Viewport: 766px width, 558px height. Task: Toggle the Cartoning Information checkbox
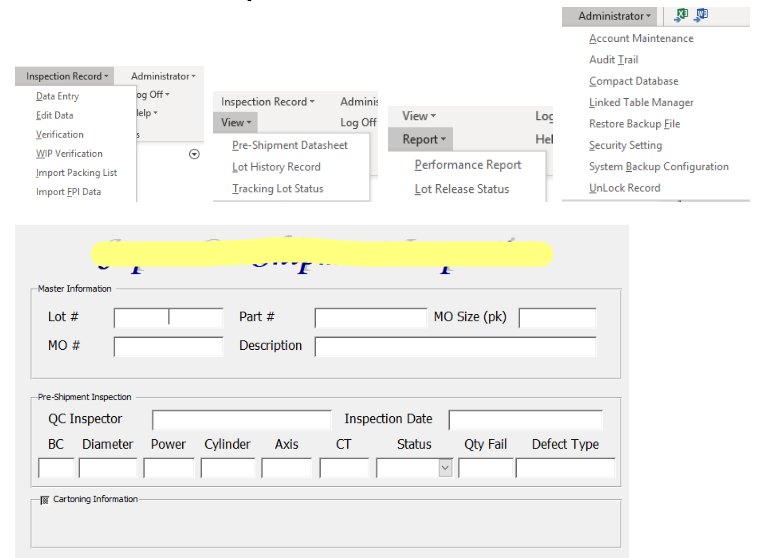[44, 499]
